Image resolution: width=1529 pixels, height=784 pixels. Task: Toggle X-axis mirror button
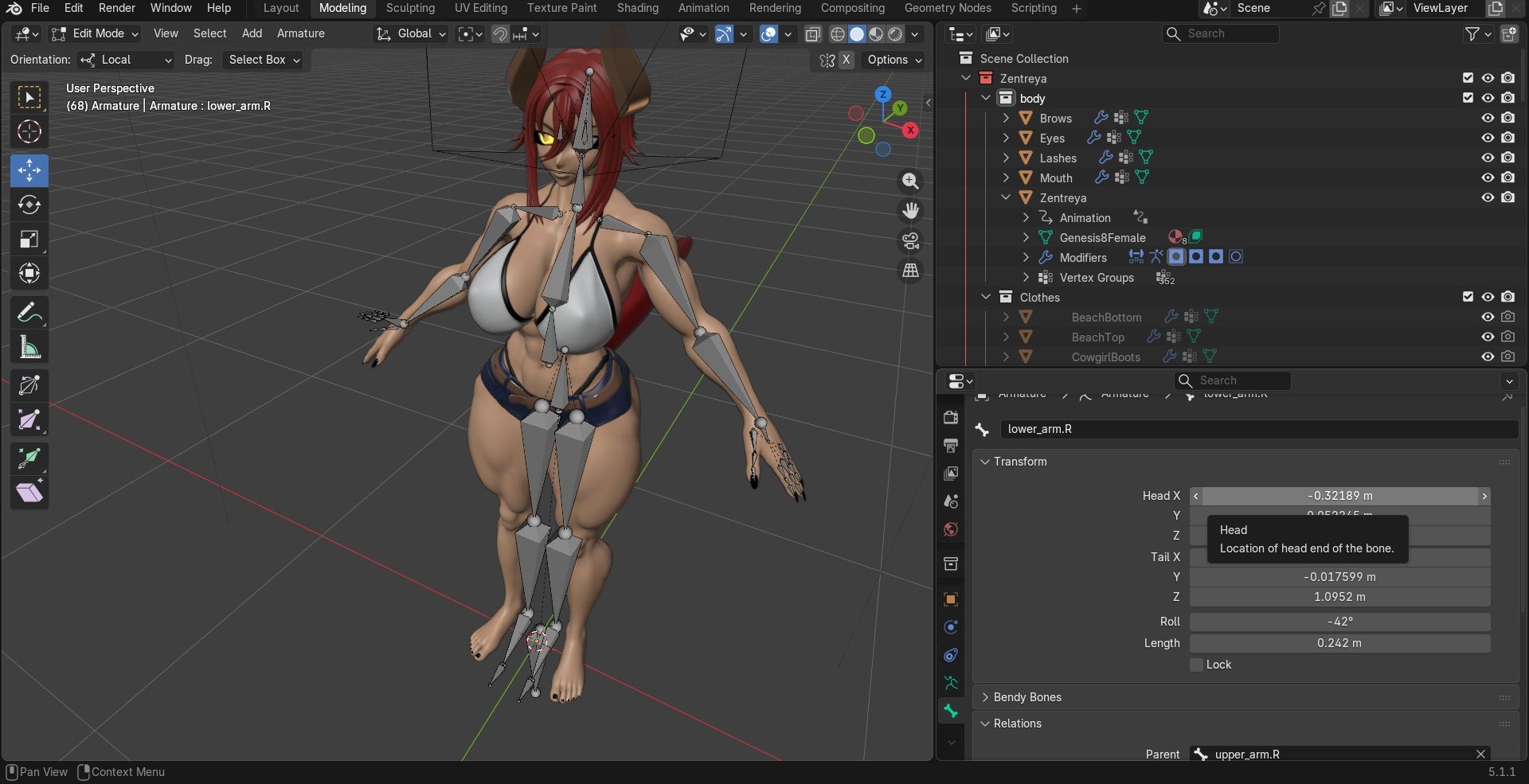point(847,60)
